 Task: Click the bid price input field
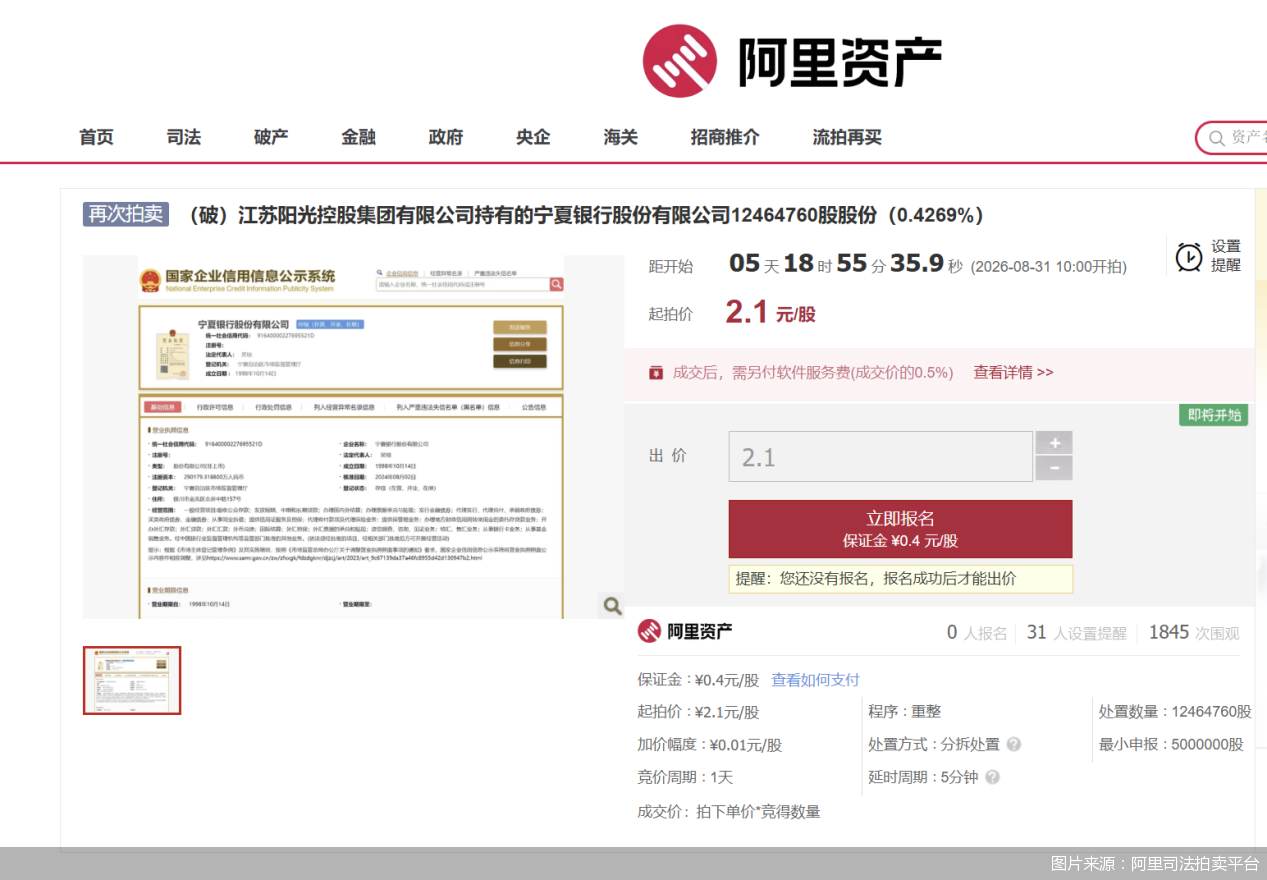880,457
